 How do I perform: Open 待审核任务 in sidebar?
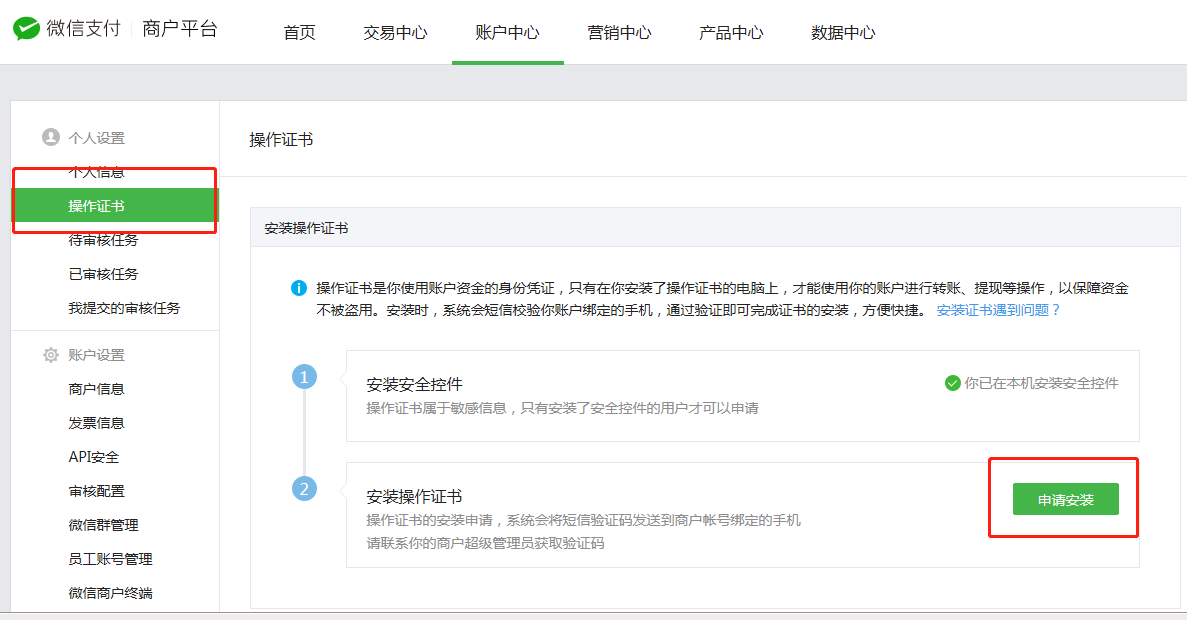click(103, 240)
